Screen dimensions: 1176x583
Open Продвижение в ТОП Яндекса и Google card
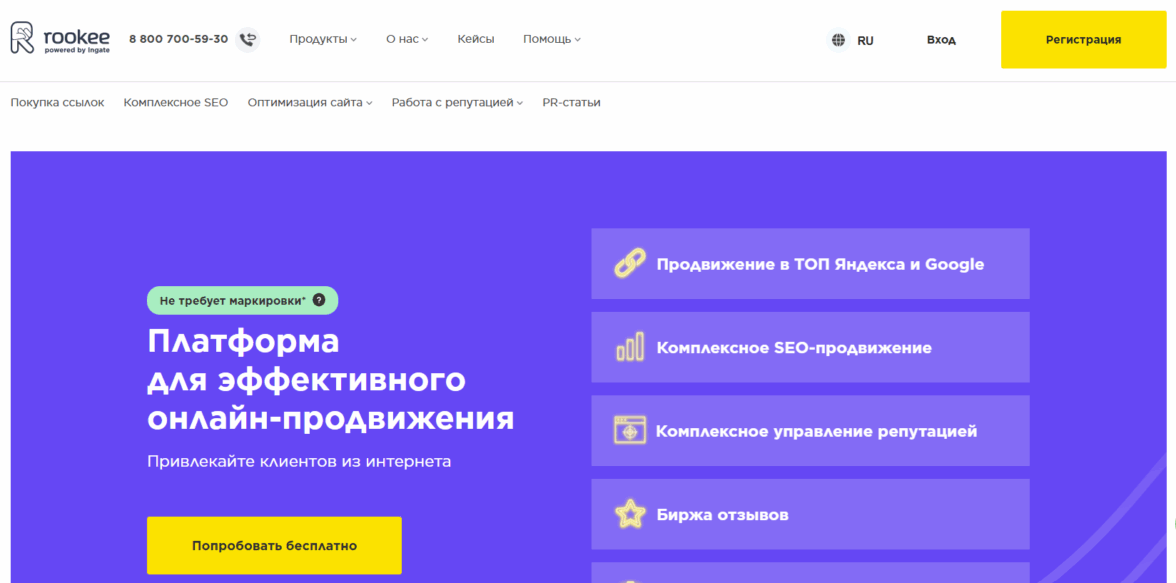[x=810, y=263]
